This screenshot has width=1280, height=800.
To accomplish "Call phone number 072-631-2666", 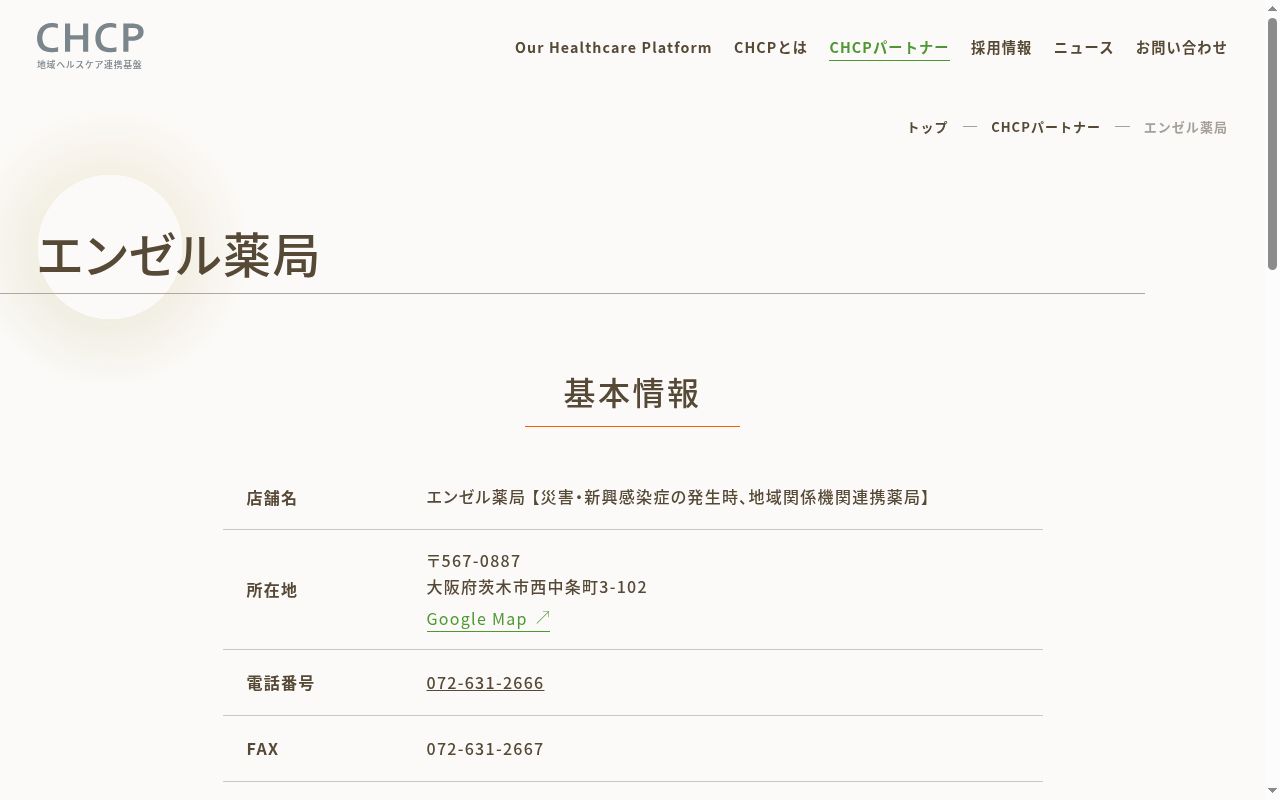I will point(485,683).
